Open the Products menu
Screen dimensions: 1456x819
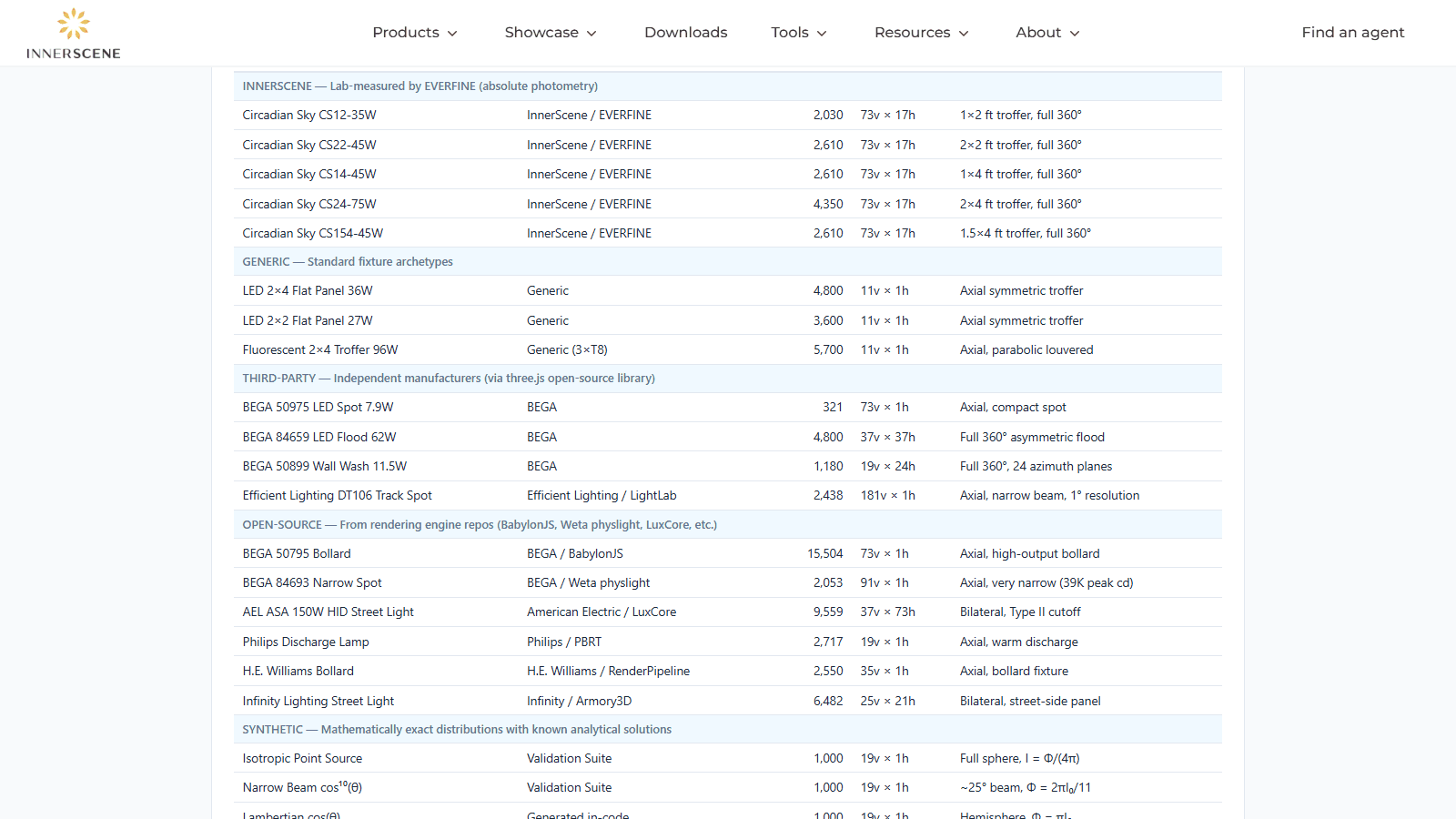tap(415, 33)
